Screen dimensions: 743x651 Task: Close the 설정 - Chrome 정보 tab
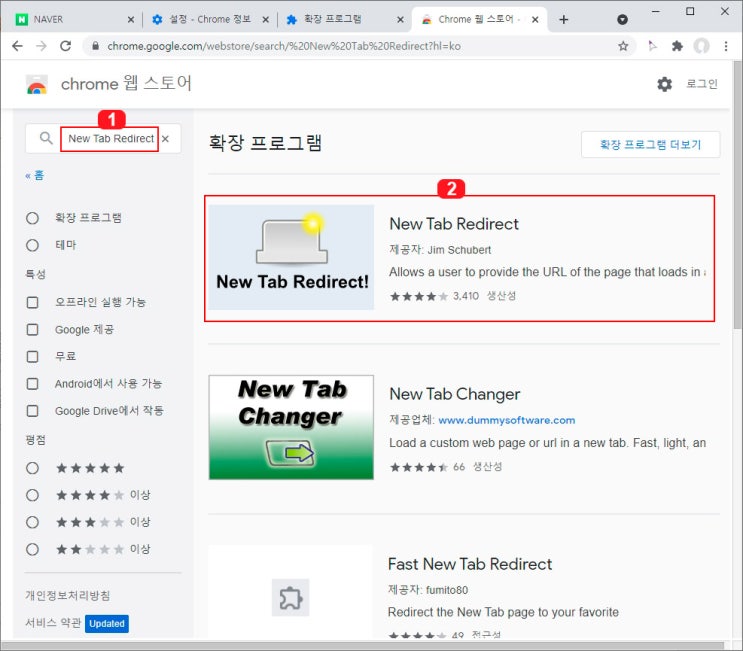266,19
